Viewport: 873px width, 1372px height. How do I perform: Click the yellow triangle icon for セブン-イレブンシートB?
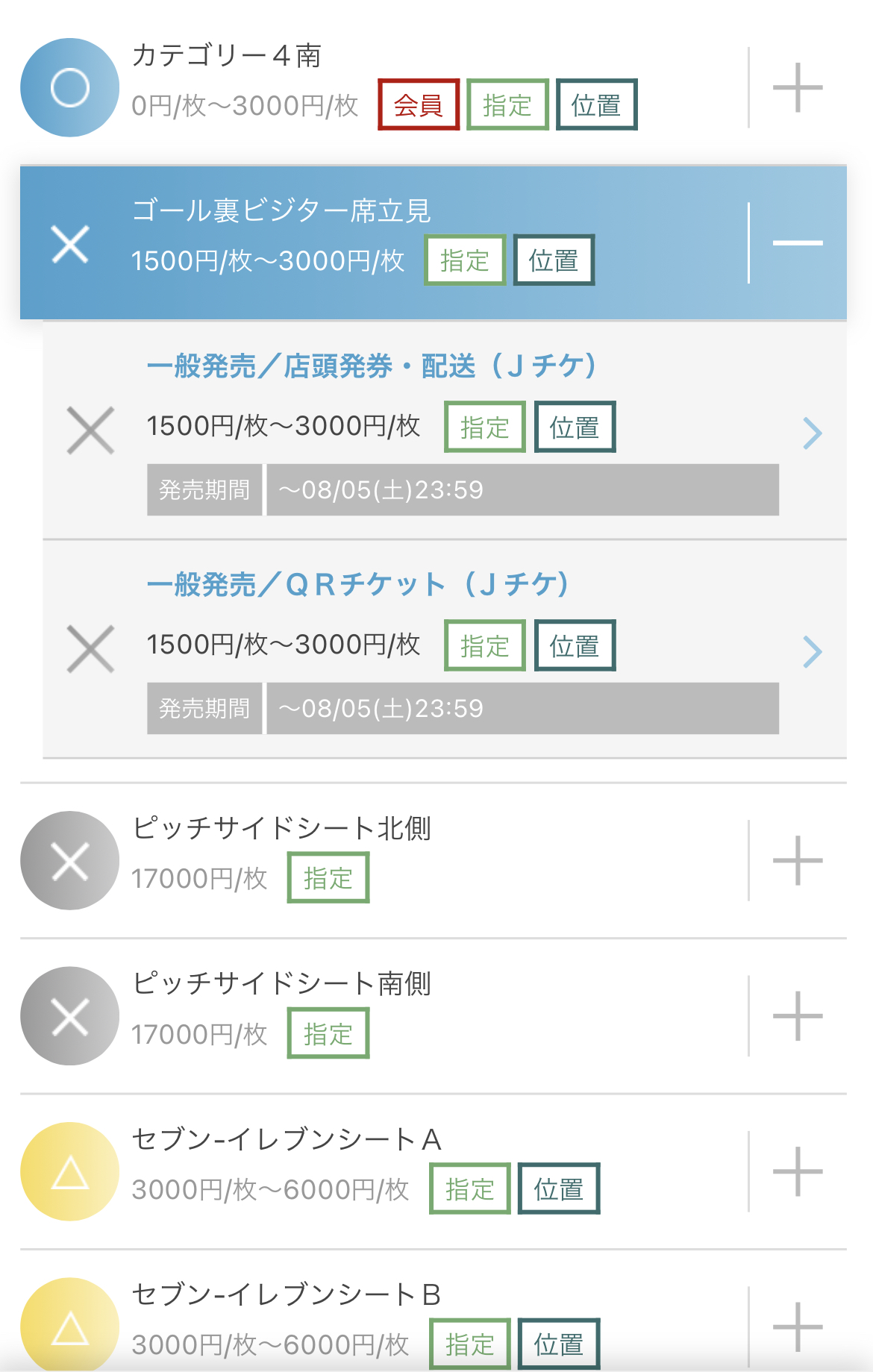pyautogui.click(x=69, y=1326)
